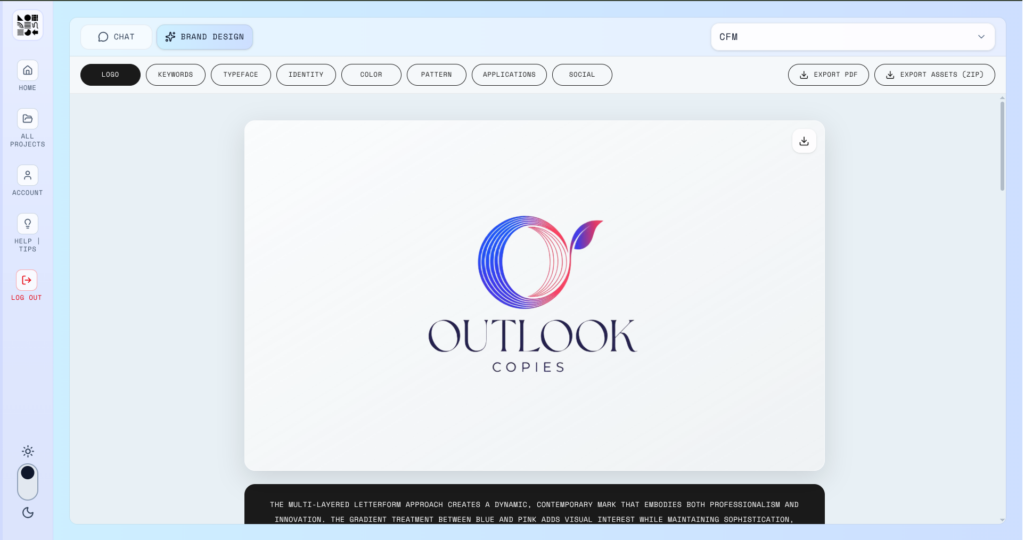Switch to the Brand Design tab
The width and height of the screenshot is (1024, 540).
pos(204,37)
